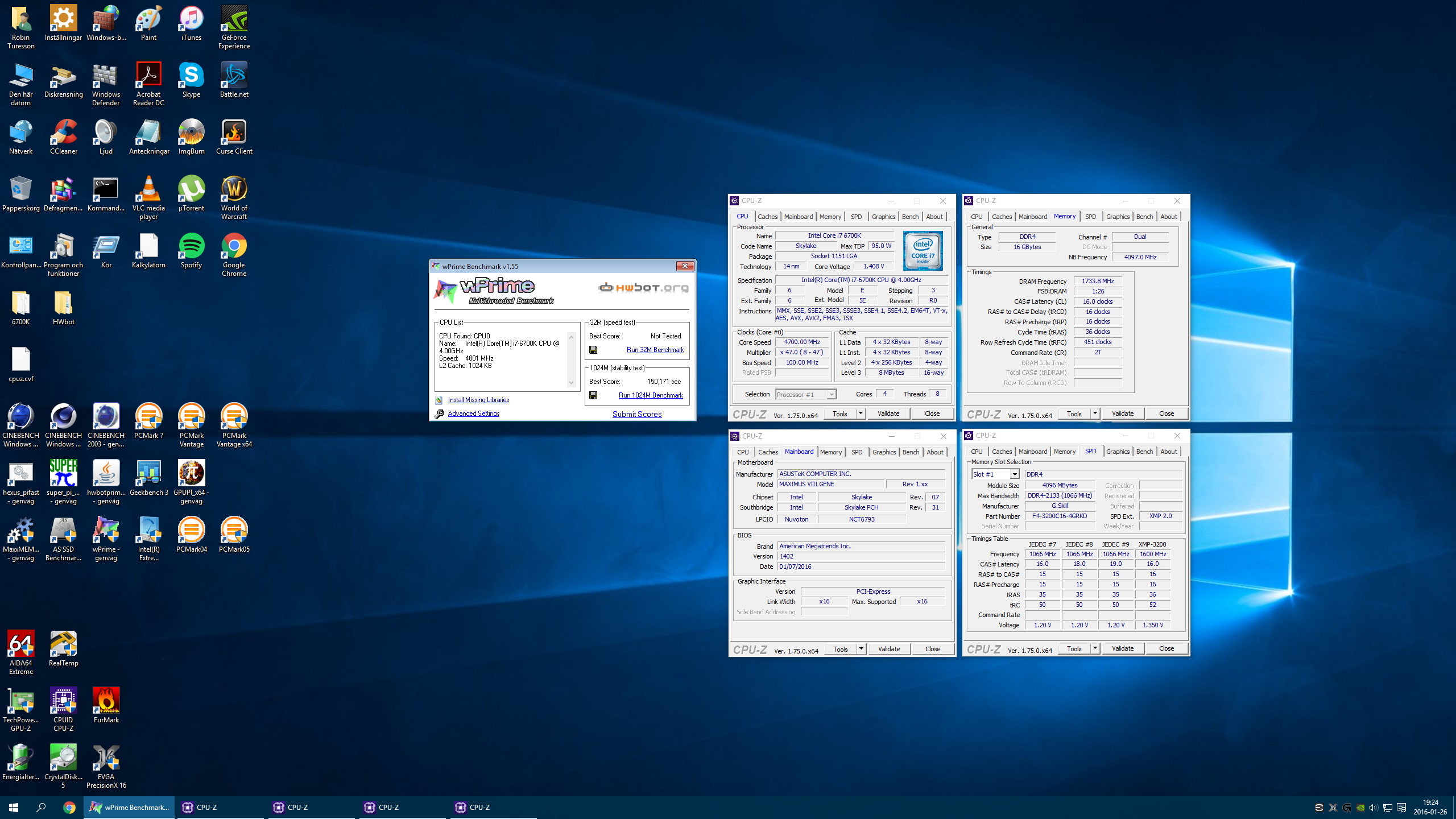
Task: Click the save icon beside Run 1024M Benchmark
Action: click(x=593, y=395)
